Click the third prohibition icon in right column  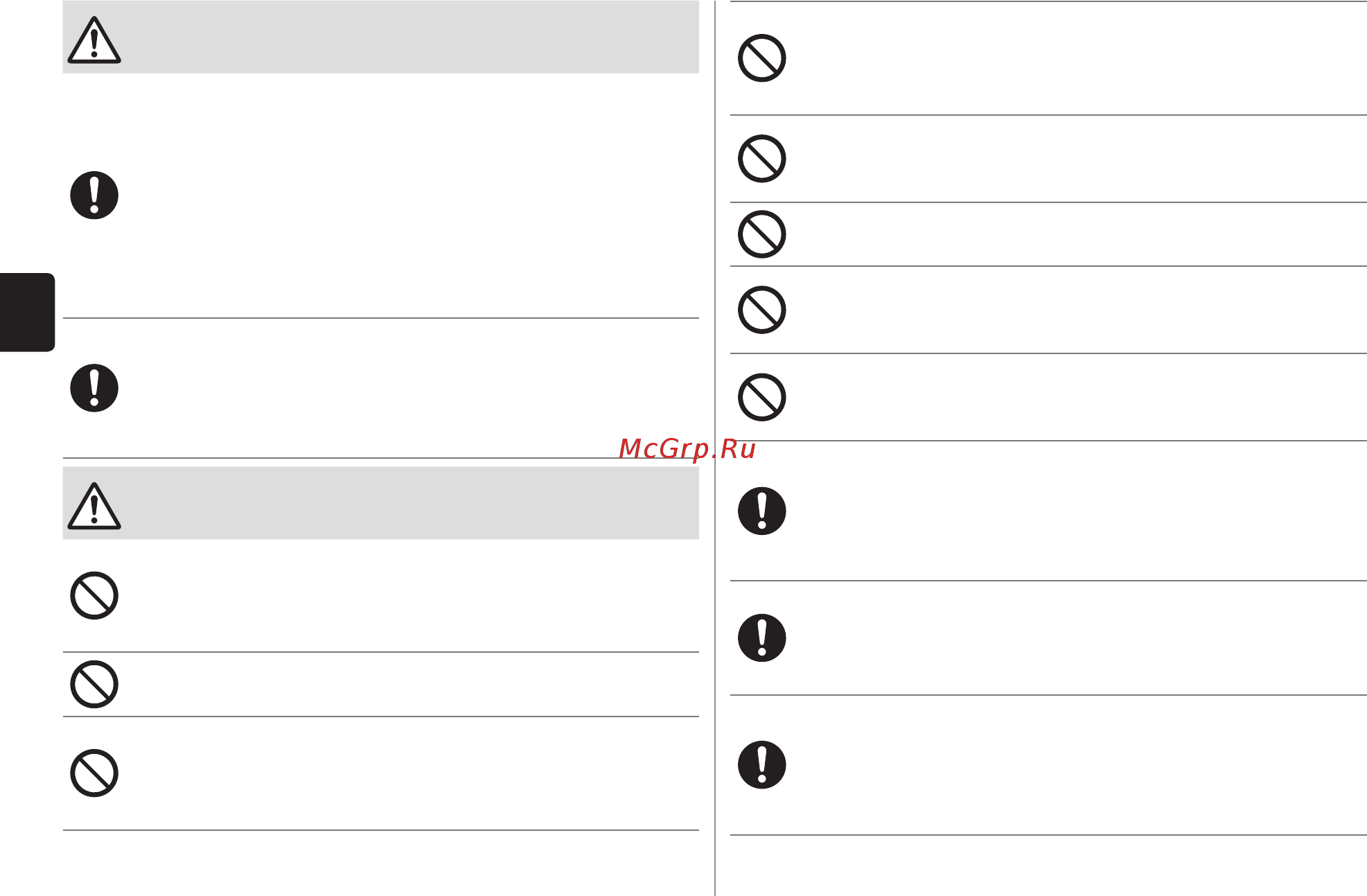point(762,234)
